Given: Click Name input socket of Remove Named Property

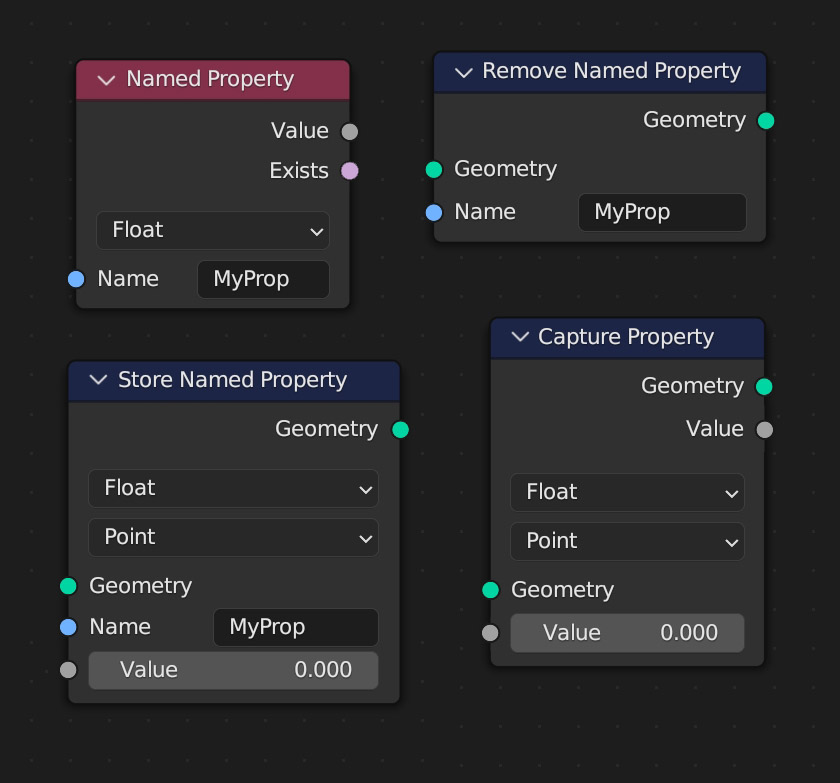Looking at the screenshot, I should tap(434, 213).
